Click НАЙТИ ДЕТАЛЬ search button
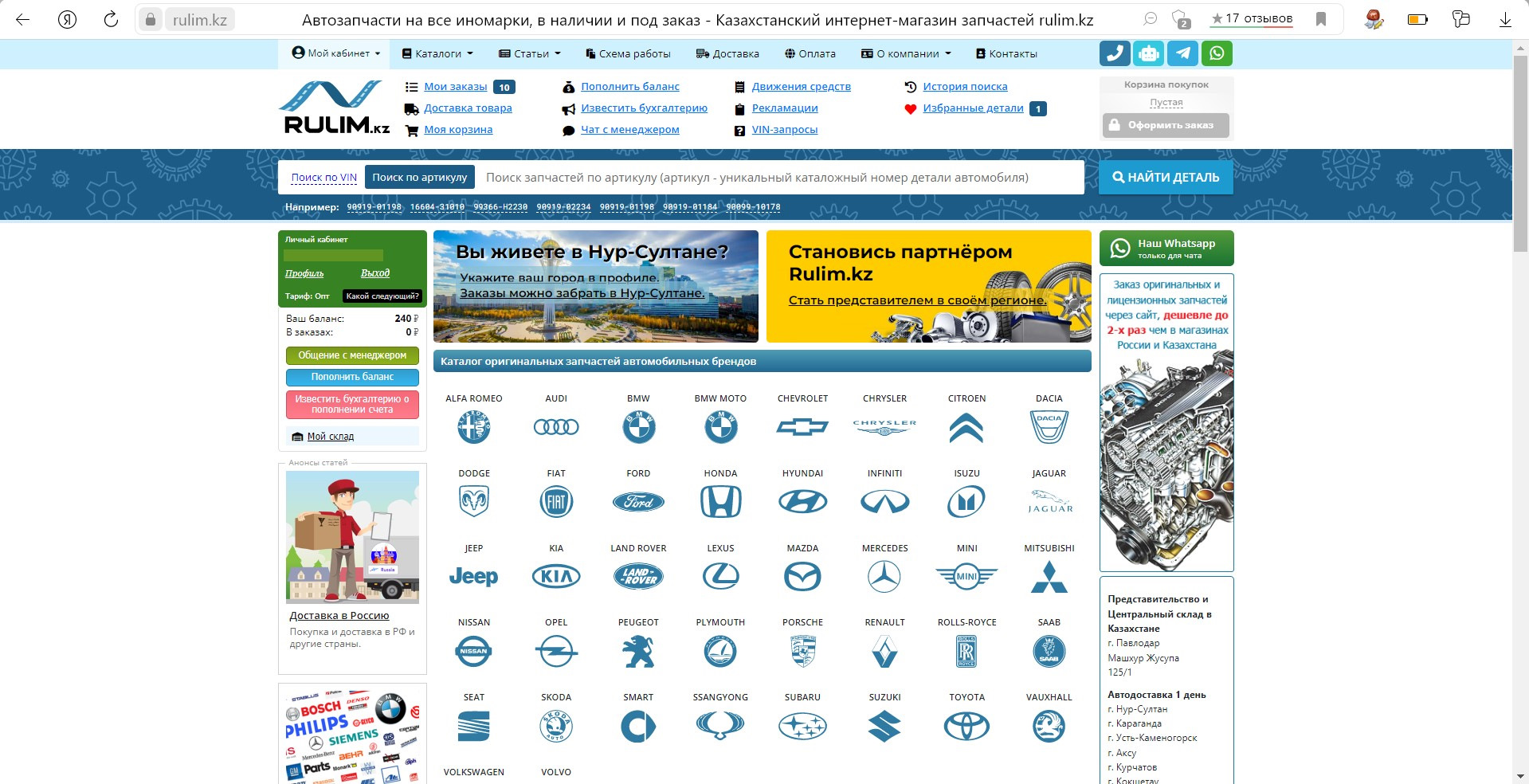Viewport: 1529px width, 784px height. tap(1166, 177)
